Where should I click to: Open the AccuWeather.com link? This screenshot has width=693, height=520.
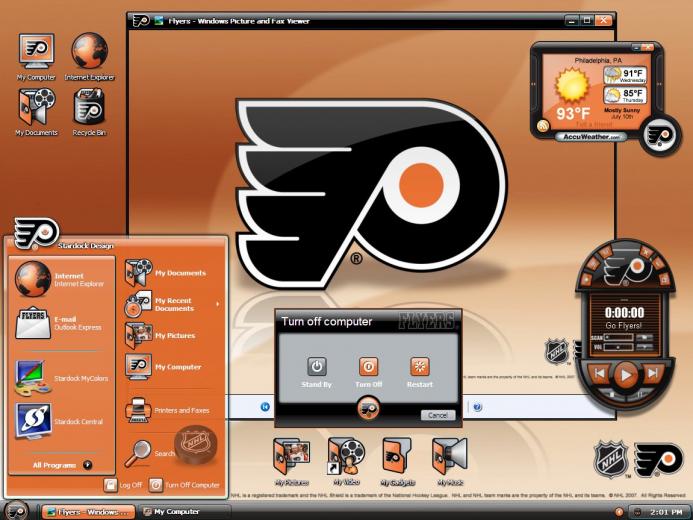tap(591, 137)
